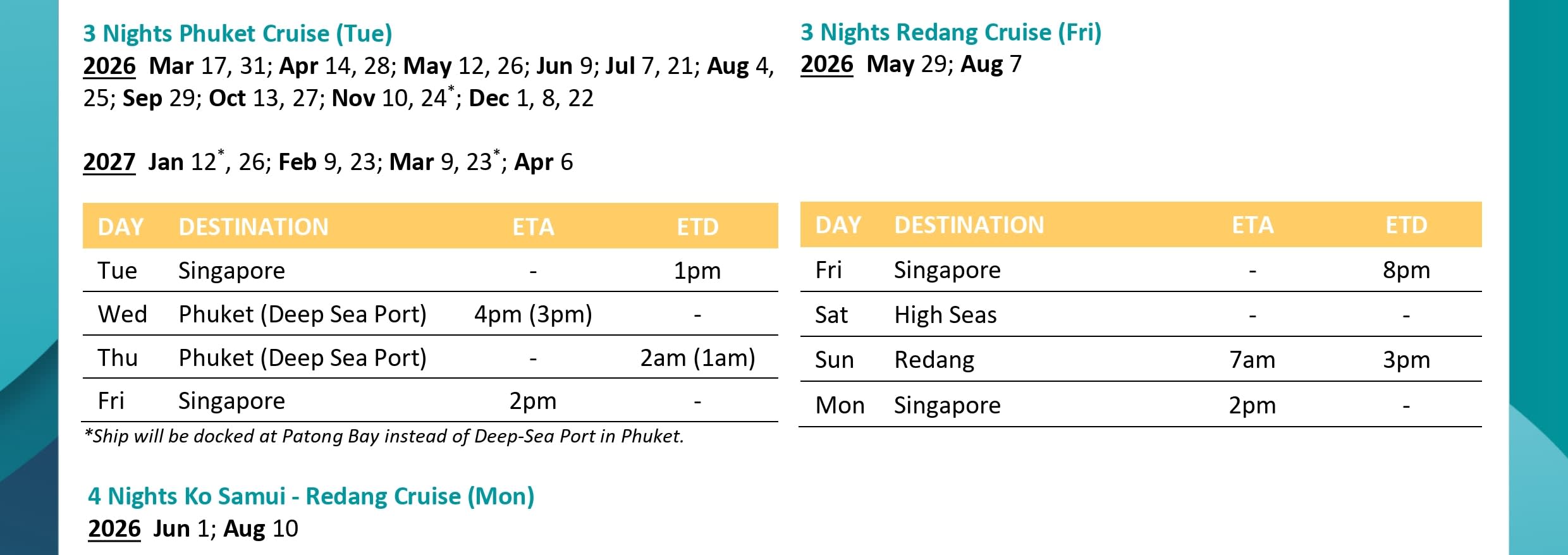Select the "4 Nights Ko Samui - Redang Cruise" heading
This screenshot has width=1568, height=555.
pyautogui.click(x=311, y=496)
